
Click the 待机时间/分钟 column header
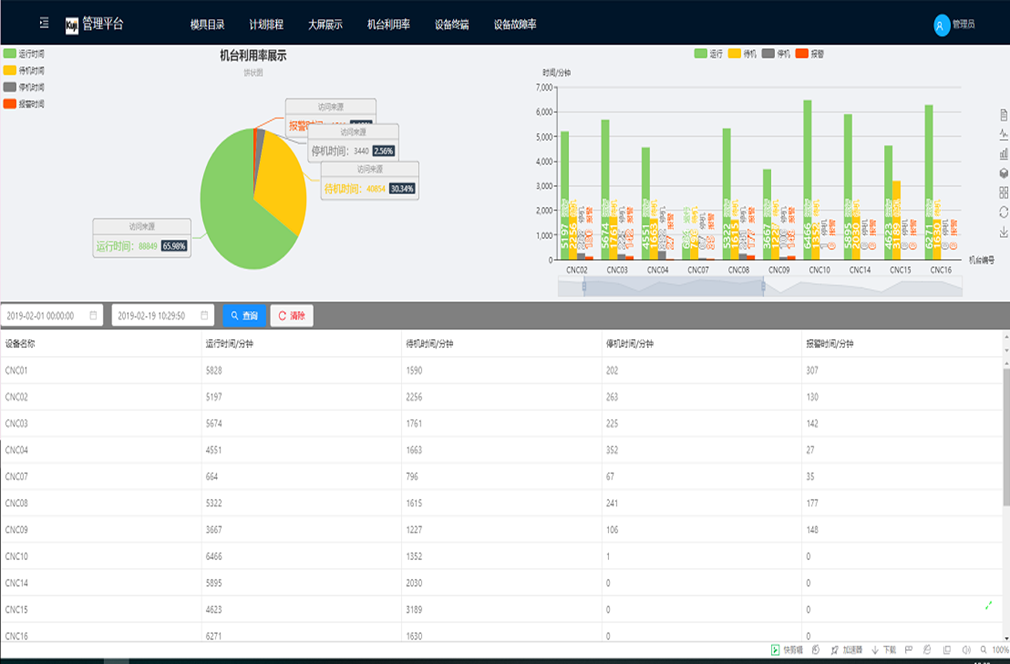pyautogui.click(x=430, y=344)
